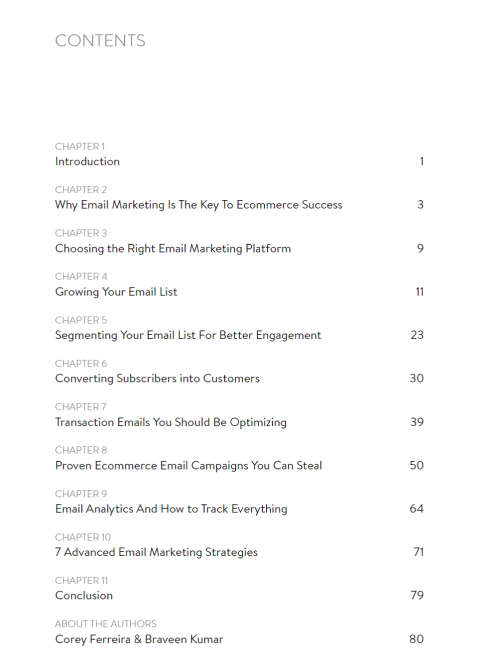Click page number 64 for Chapter 9
The height and width of the screenshot is (666, 500).
click(417, 509)
